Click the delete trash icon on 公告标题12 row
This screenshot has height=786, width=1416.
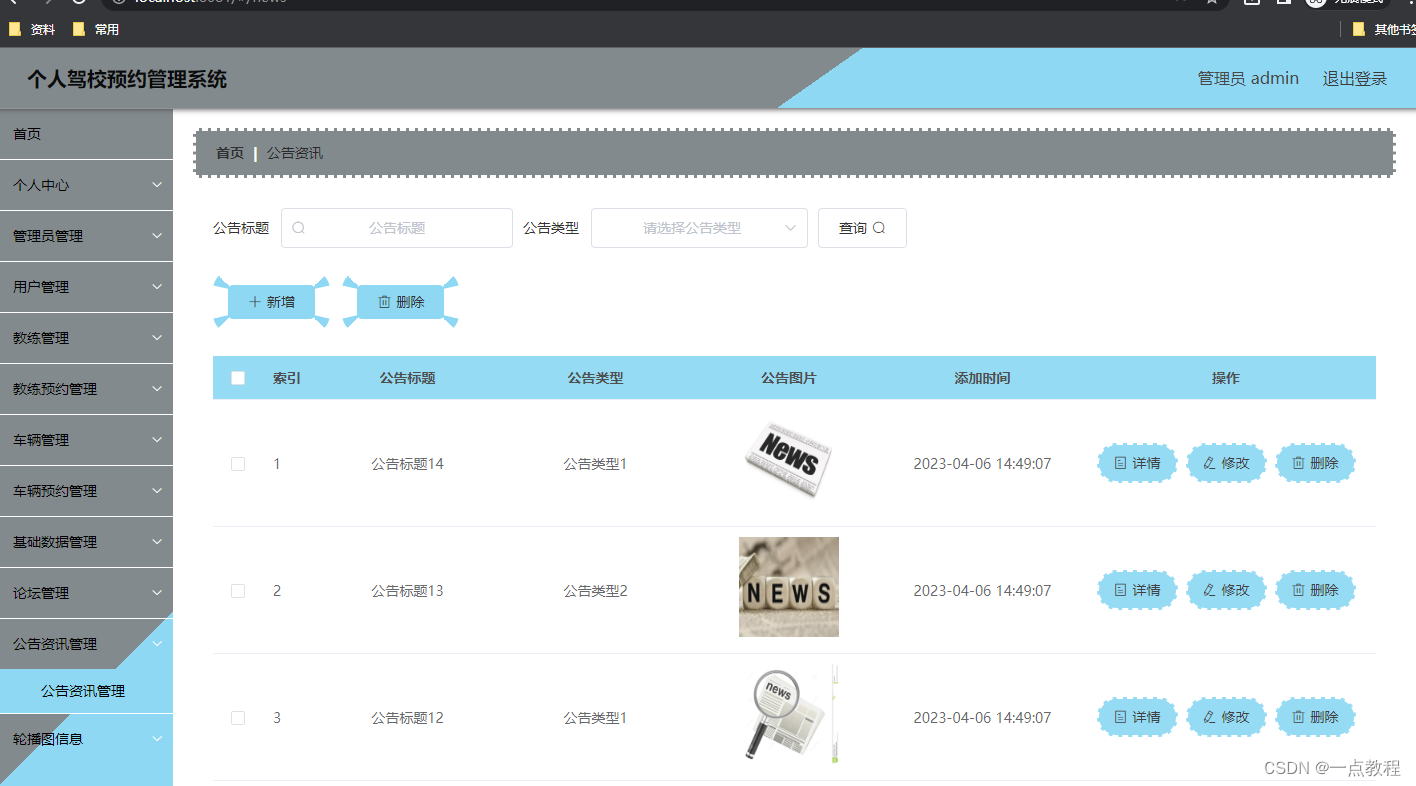(1300, 717)
